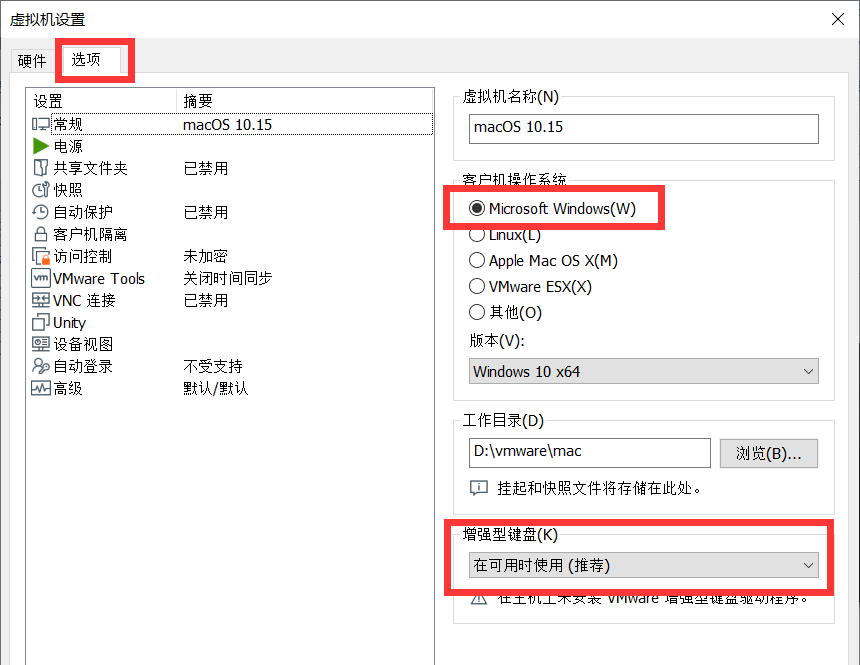Select the Unity row
860x665 pixels.
click(x=231, y=322)
